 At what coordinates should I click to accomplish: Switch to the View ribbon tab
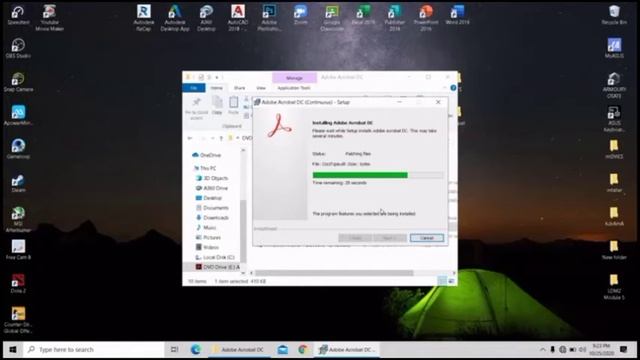(261, 88)
